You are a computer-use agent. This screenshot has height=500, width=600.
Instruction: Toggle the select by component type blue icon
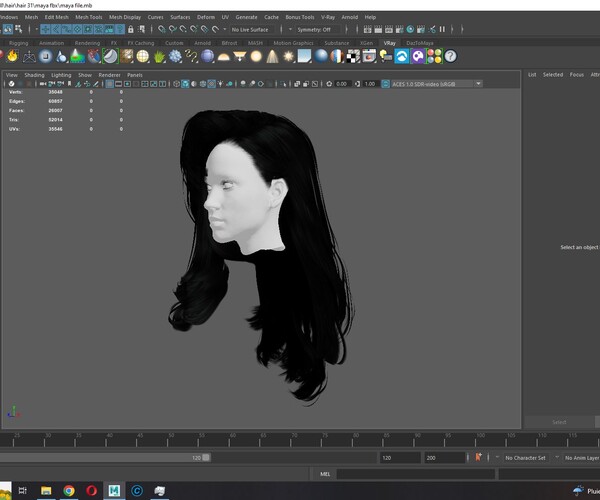coord(8,29)
